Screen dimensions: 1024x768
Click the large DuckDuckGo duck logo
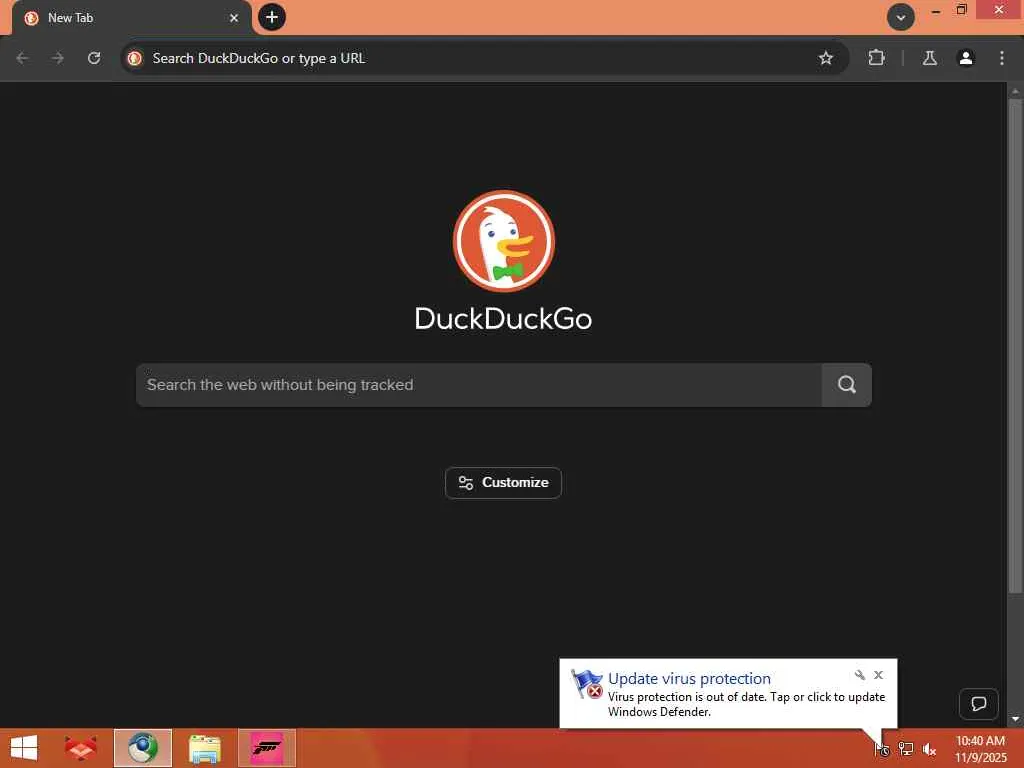coord(504,241)
